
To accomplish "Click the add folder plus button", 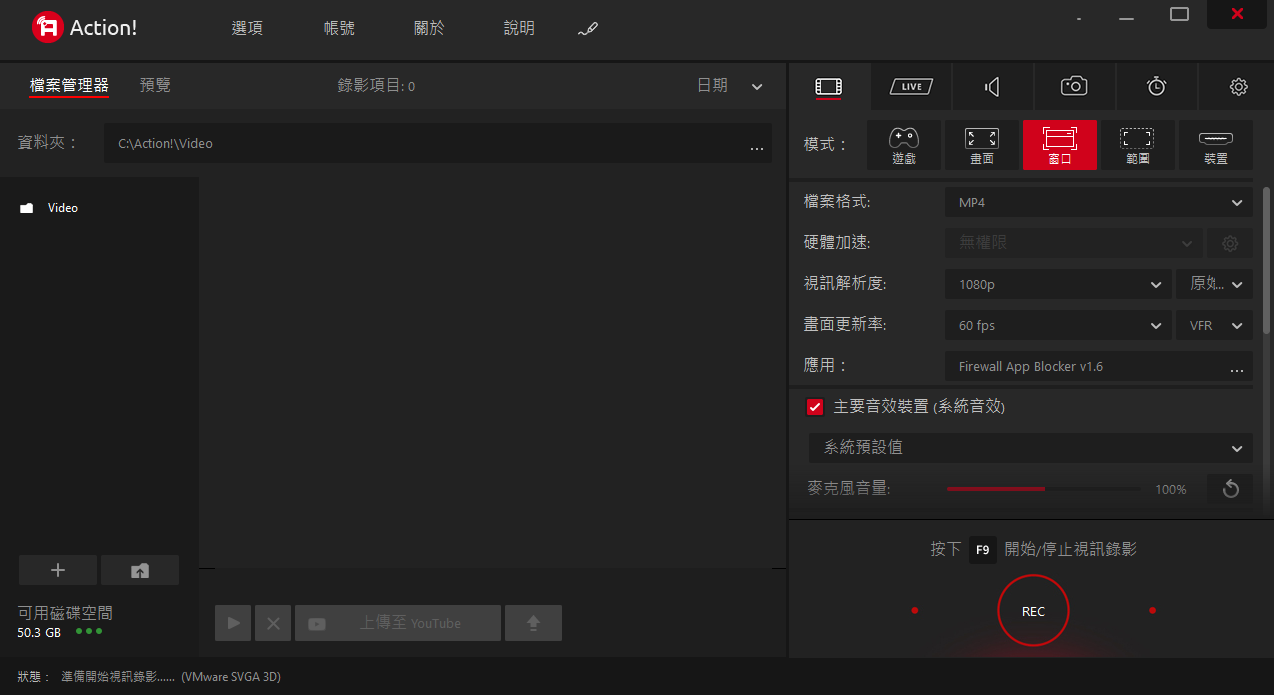I will (x=58, y=570).
